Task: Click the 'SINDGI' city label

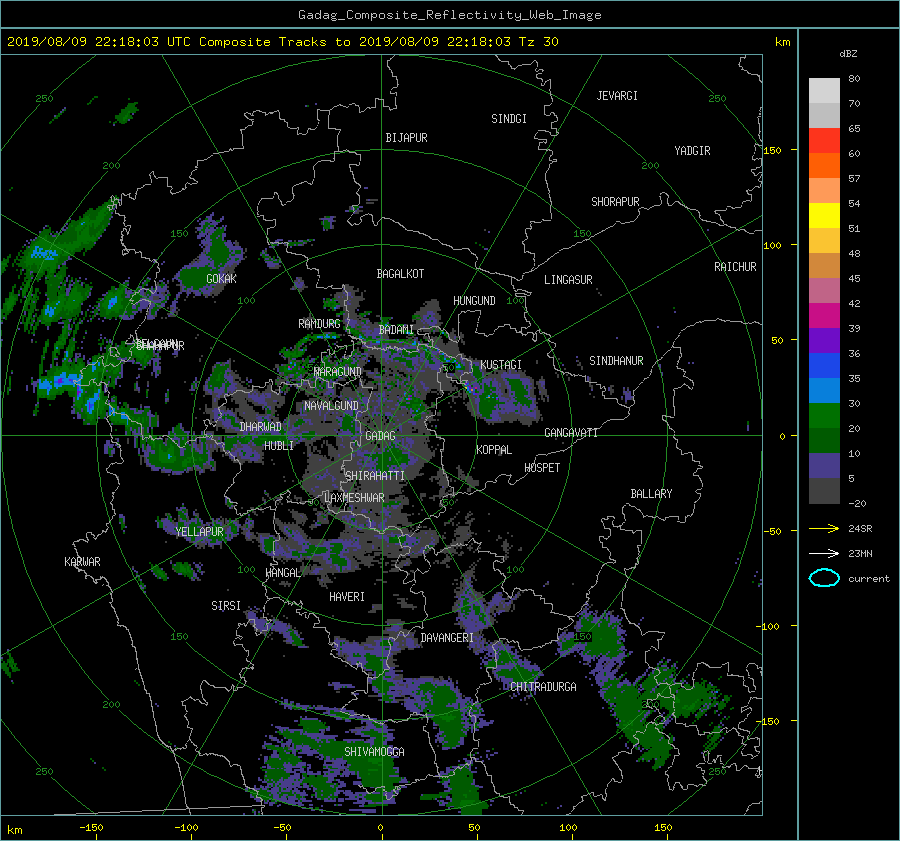Action: tap(509, 119)
